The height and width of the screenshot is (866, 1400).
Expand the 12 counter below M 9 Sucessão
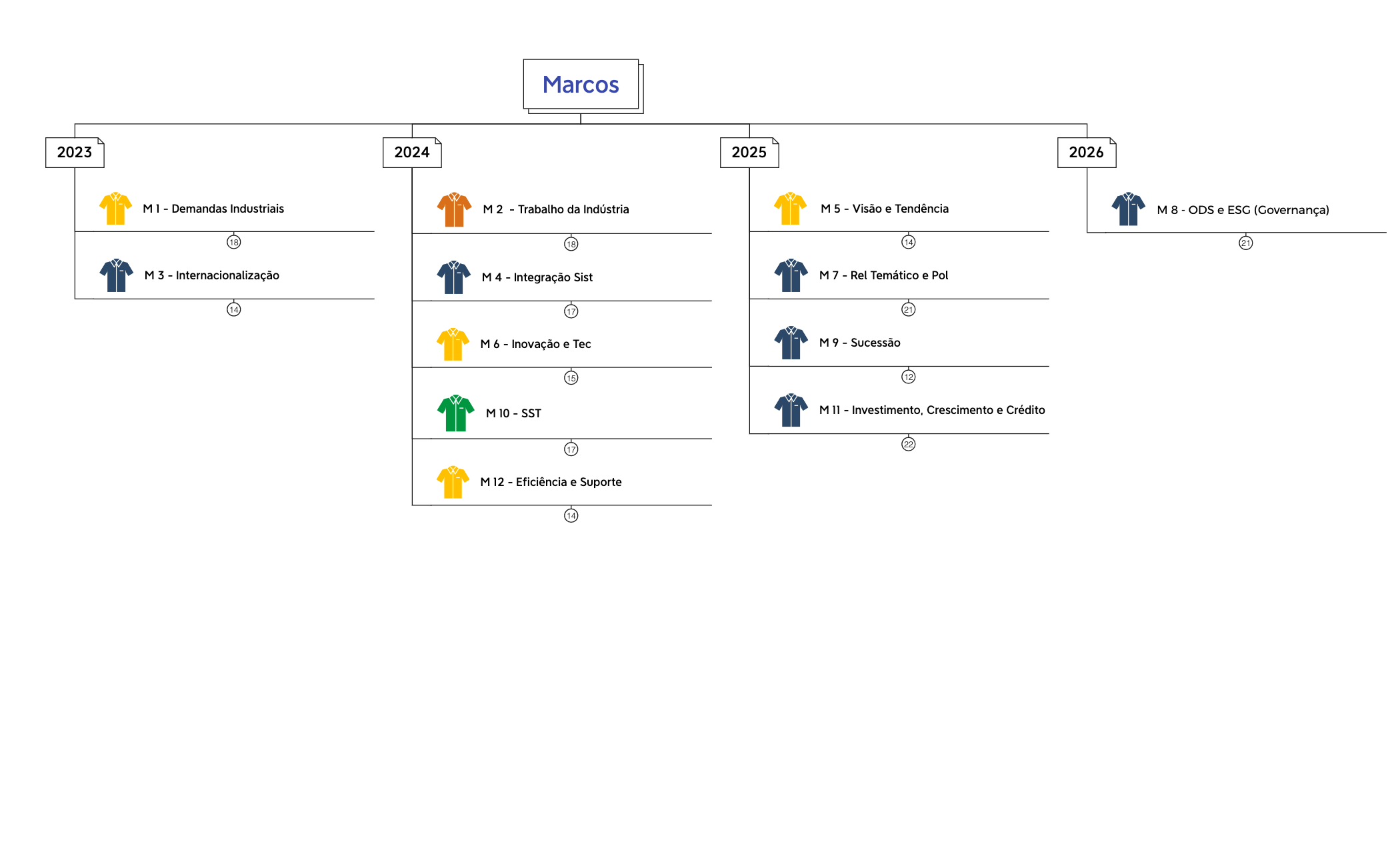pos(908,377)
